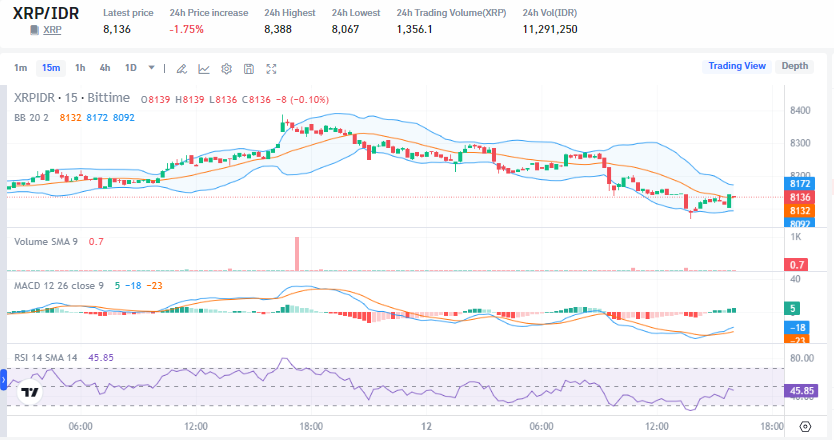Select the 1m timeframe
This screenshot has width=834, height=440.
(20, 68)
